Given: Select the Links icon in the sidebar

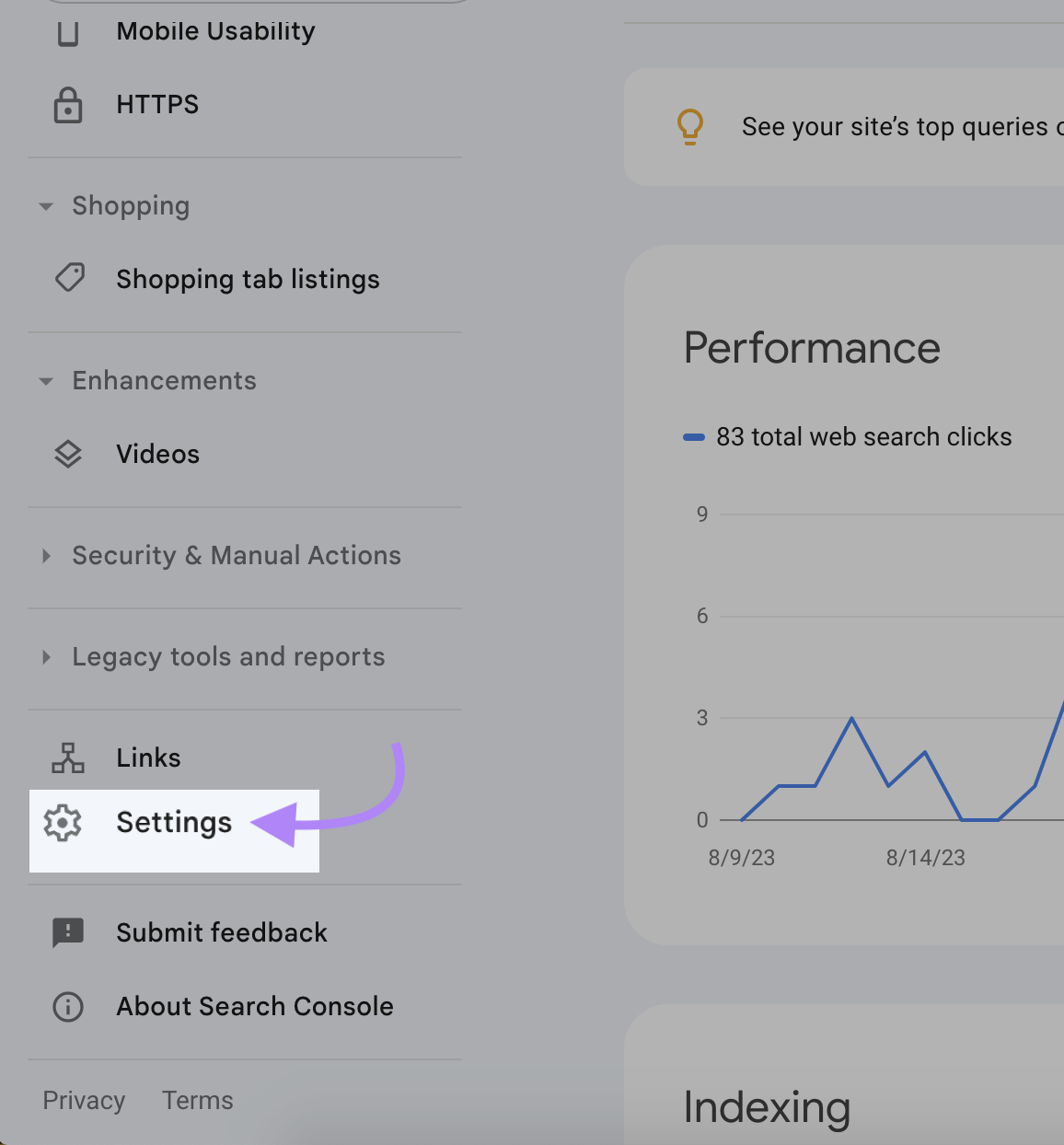Looking at the screenshot, I should 68,758.
